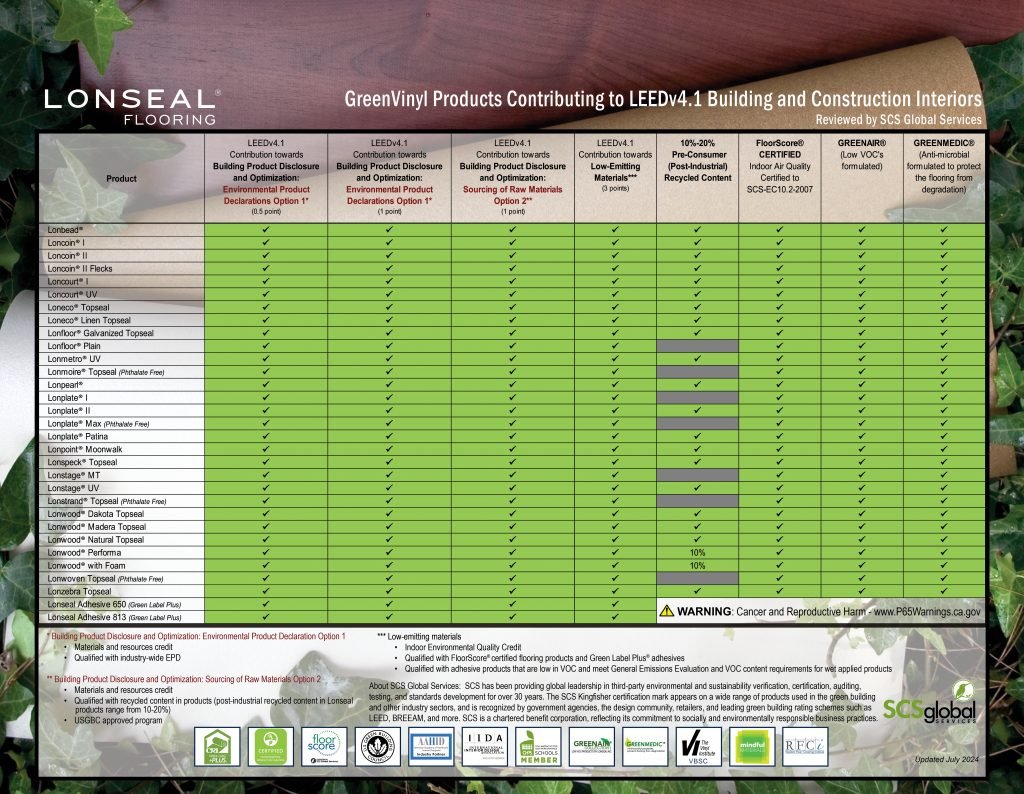Click the Lonseal Flooring logo

(x=133, y=107)
